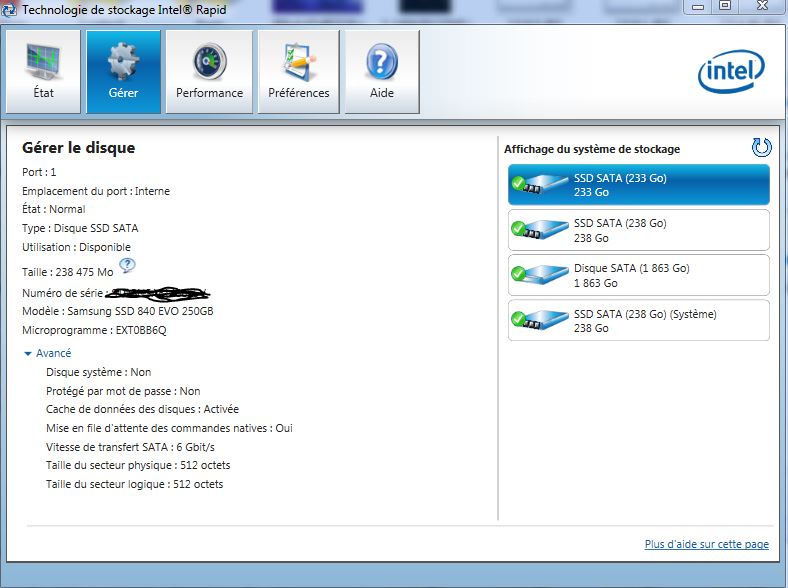Collapse the Avancé section

tap(48, 353)
